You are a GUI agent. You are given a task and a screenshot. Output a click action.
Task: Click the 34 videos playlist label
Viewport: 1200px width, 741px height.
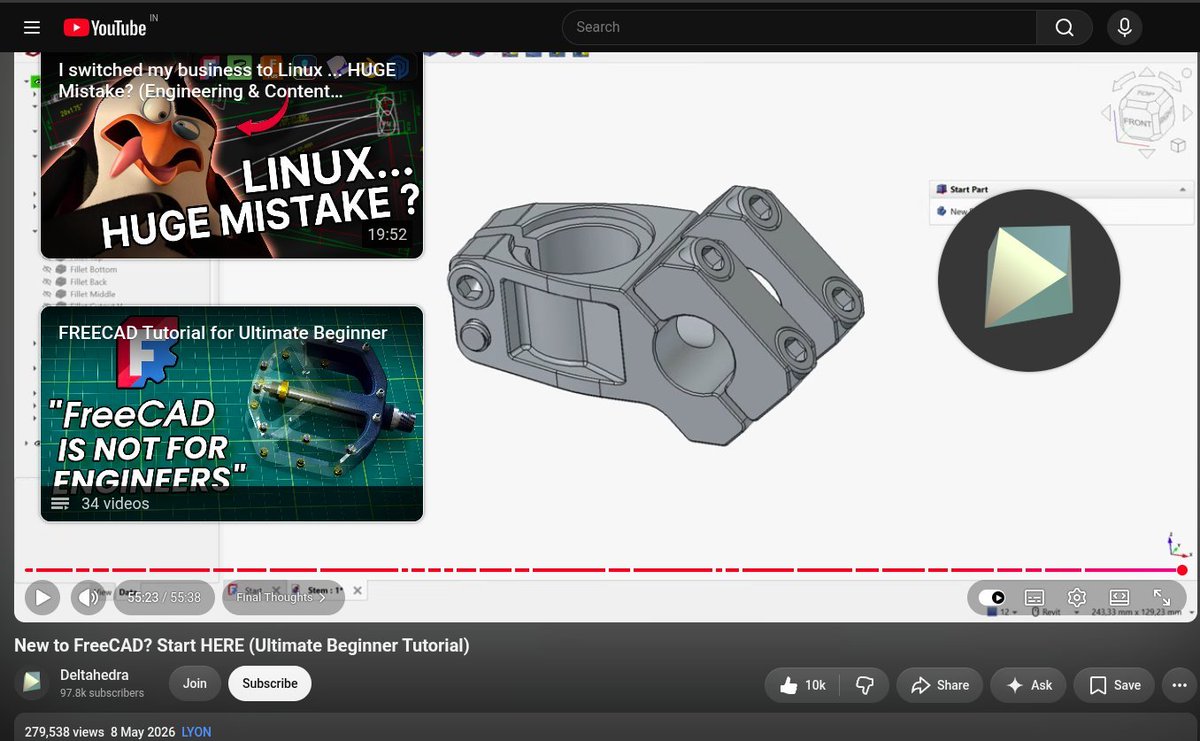115,504
